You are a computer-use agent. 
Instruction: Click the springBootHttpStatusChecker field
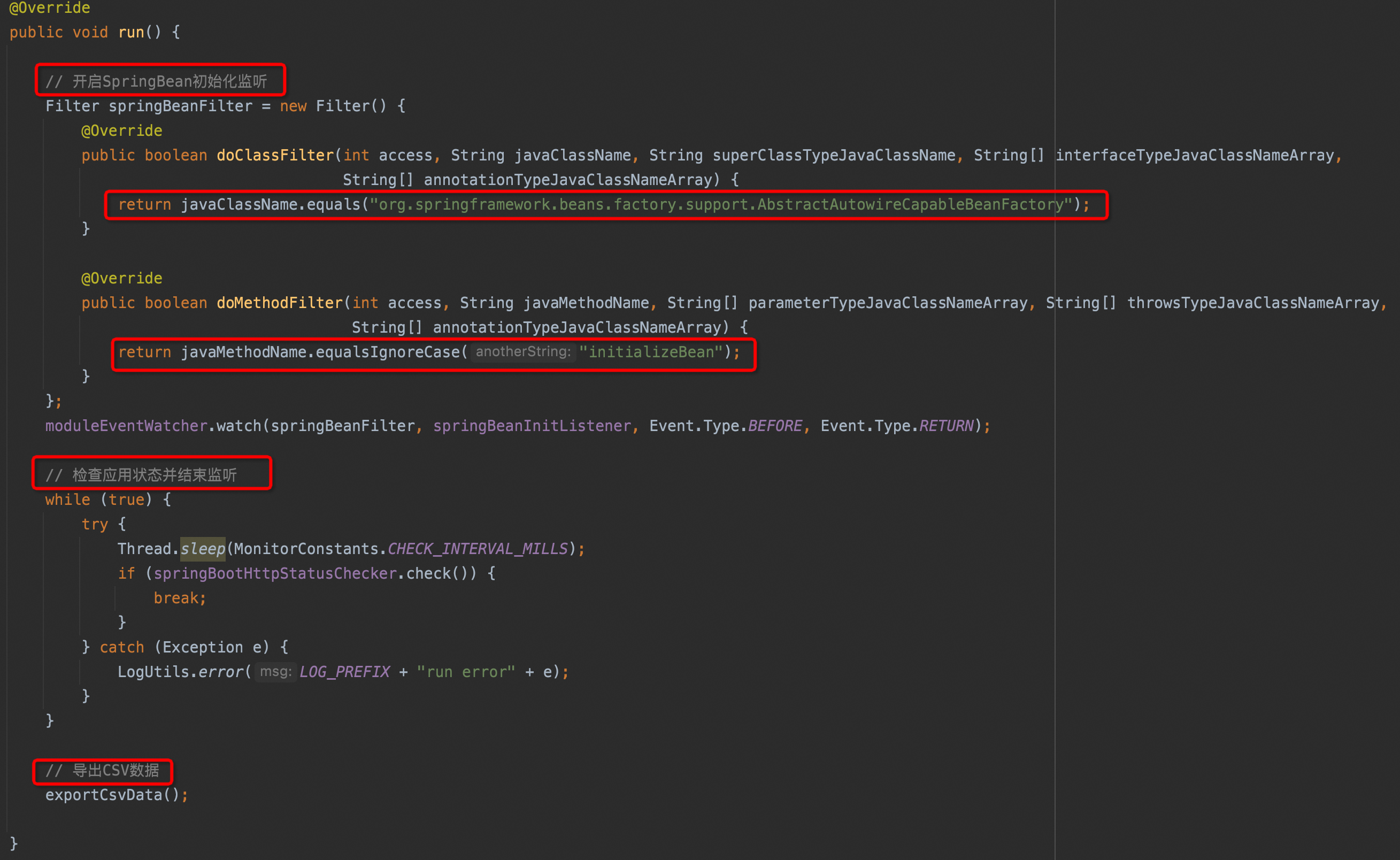click(x=275, y=573)
